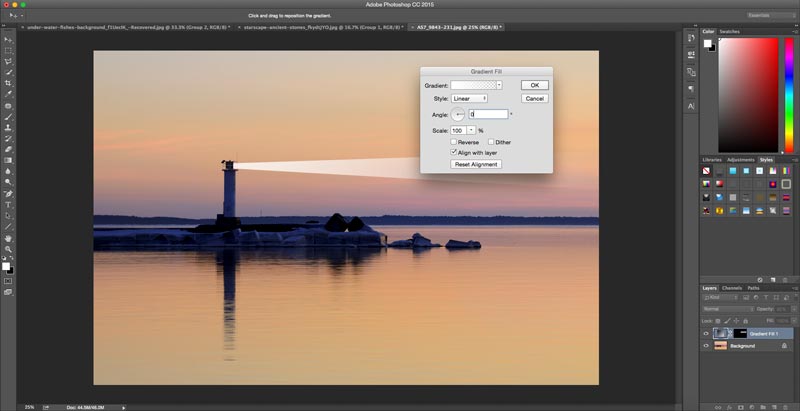Image resolution: width=800 pixels, height=411 pixels.
Task: Click the hue spectrum slider bar
Action: (x=789, y=95)
